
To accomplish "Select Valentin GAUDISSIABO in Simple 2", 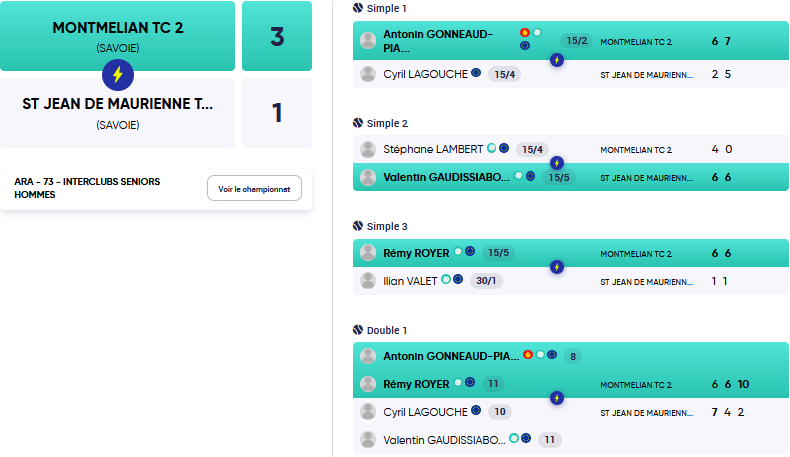I will point(446,177).
